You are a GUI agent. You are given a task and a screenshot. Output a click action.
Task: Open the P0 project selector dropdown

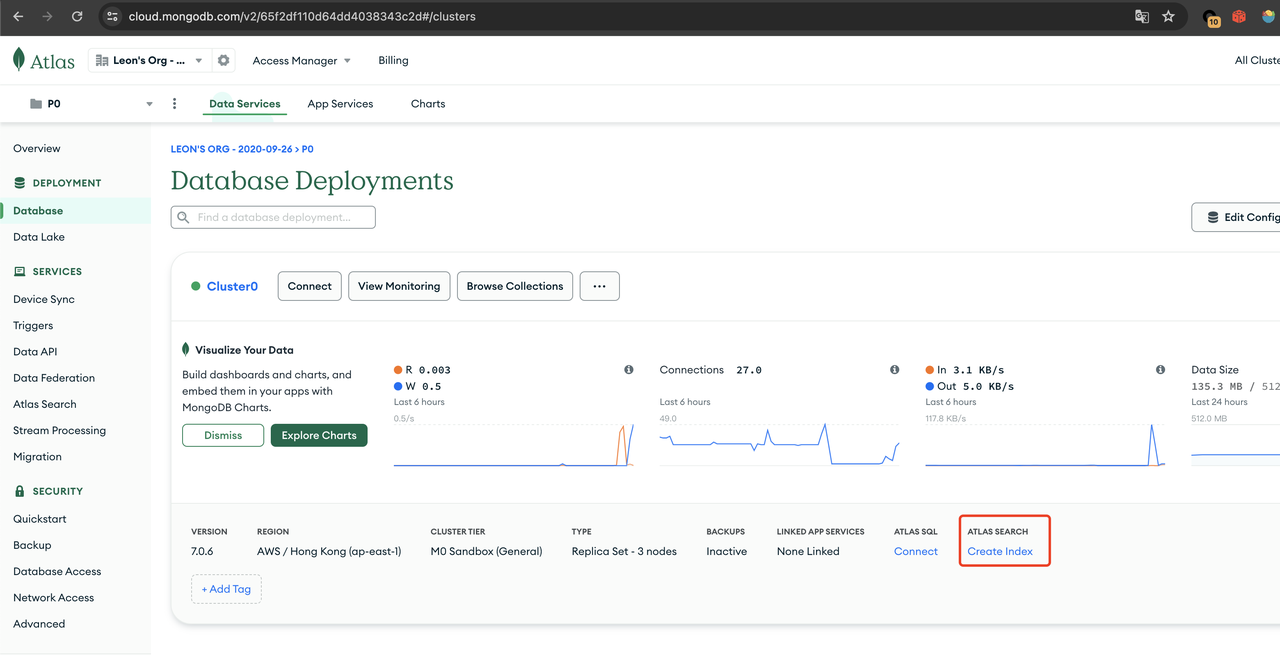[x=92, y=104]
